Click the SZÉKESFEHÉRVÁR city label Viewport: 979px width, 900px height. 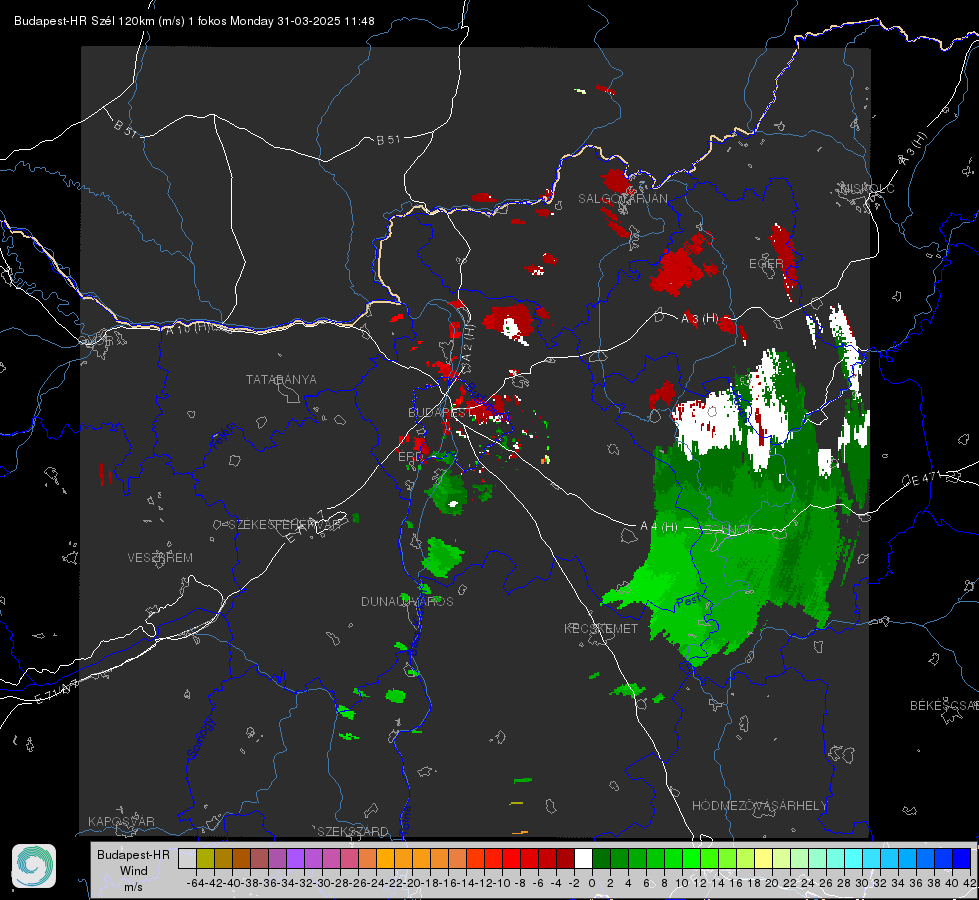(285, 525)
